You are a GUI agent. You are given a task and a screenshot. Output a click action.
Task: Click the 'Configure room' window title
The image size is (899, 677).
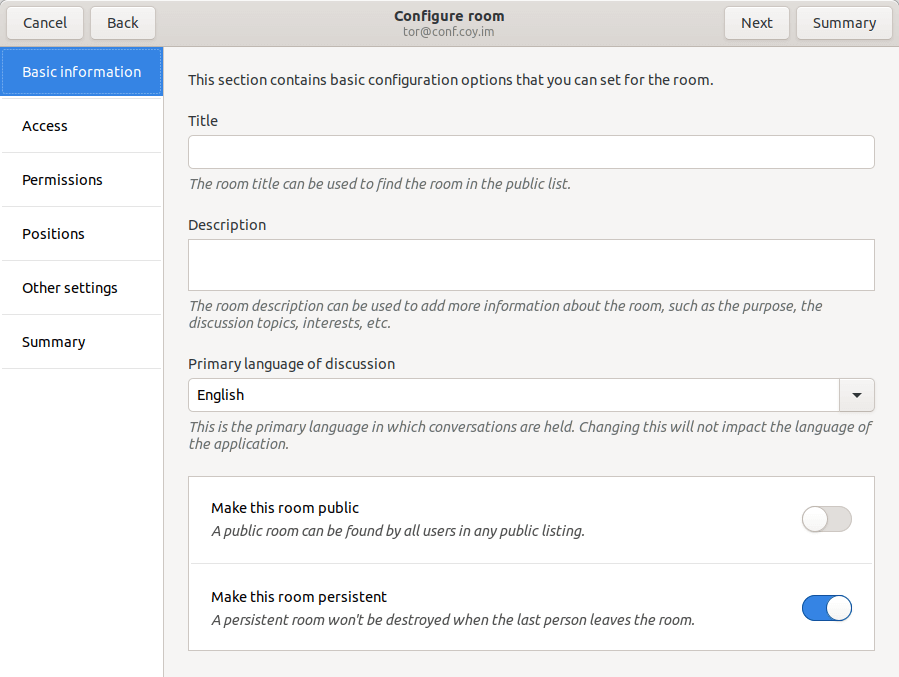449,16
